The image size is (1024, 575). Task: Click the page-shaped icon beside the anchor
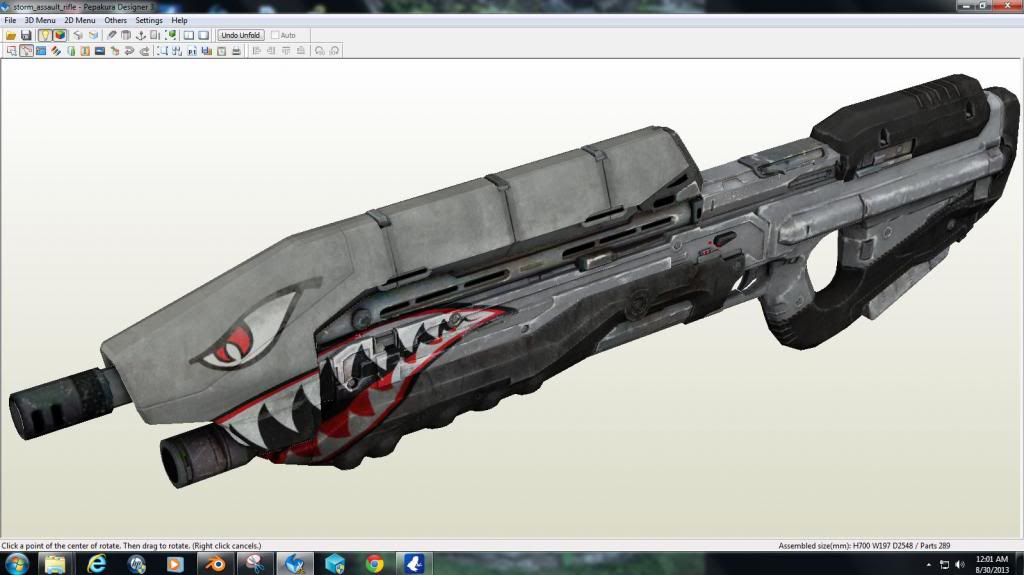click(155, 35)
